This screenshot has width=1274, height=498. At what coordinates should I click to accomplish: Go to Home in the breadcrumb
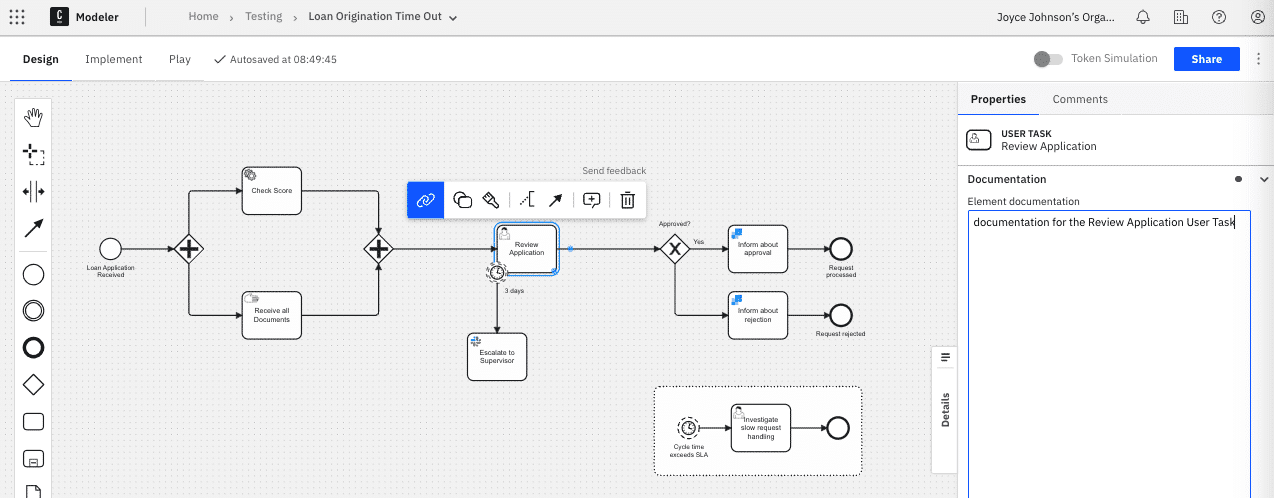(x=203, y=17)
